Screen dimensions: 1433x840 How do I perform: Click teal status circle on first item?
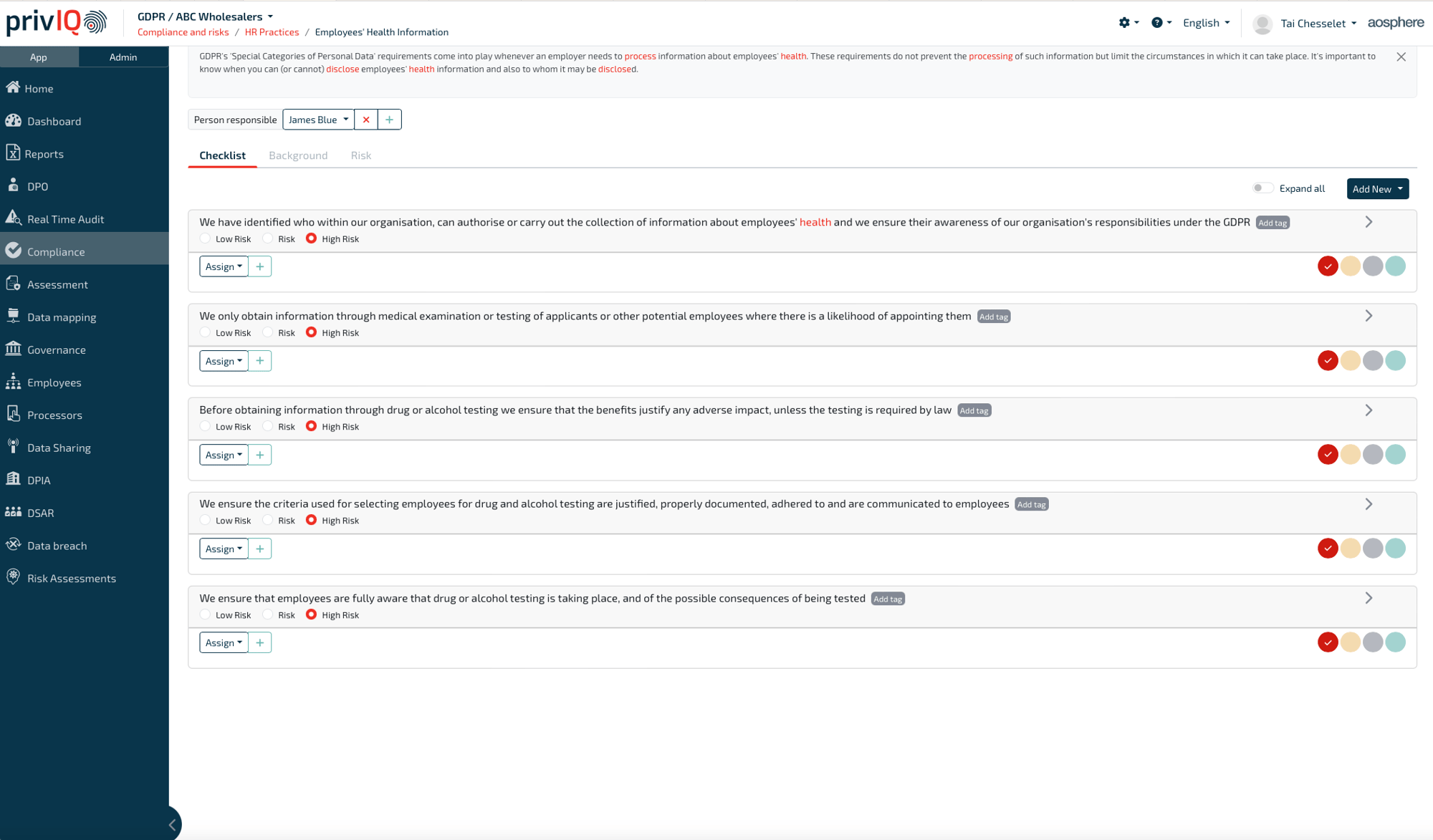pos(1395,266)
